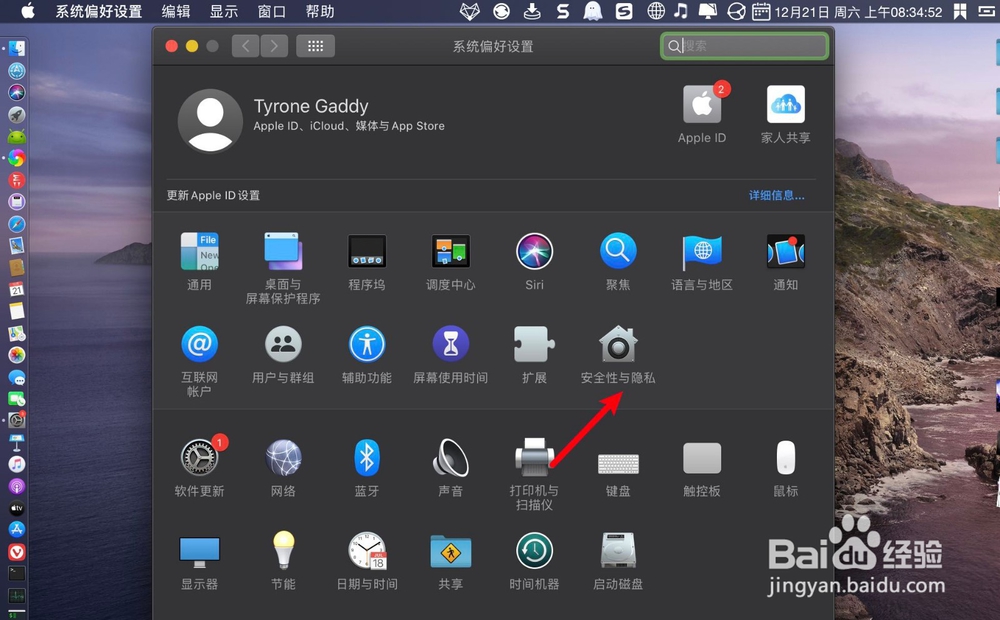Open the 网络 (Network) pane
1000x620 pixels.
pos(283,457)
